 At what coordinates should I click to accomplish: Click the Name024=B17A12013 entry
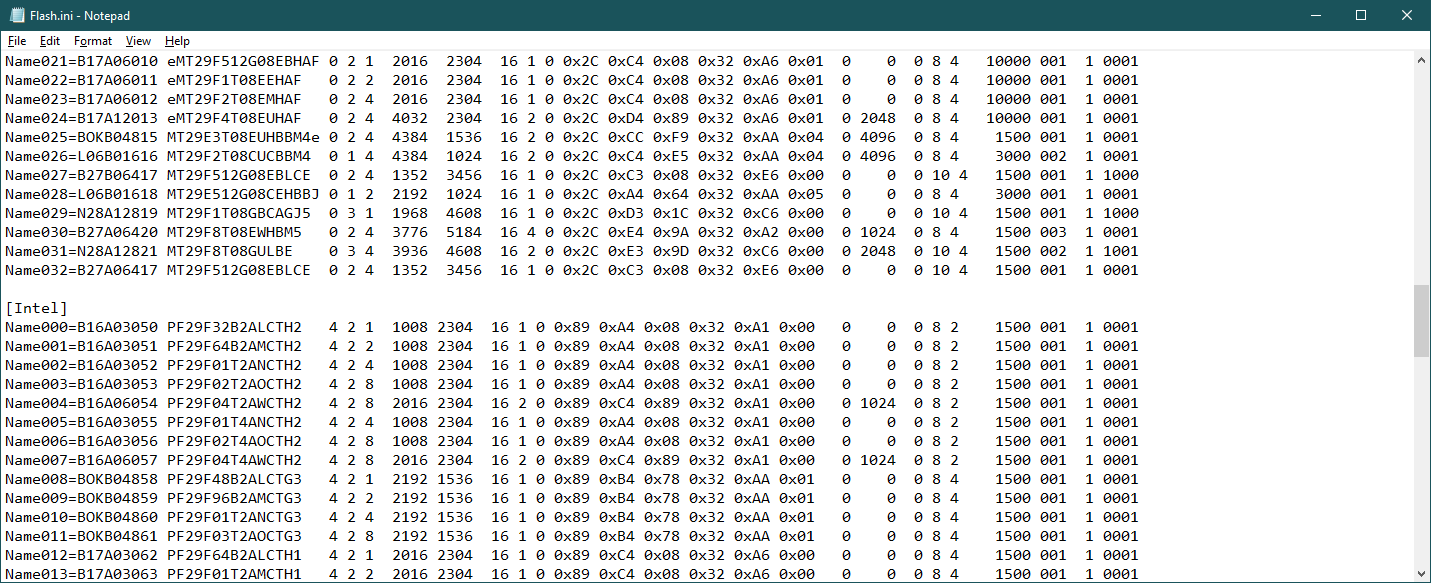81,118
